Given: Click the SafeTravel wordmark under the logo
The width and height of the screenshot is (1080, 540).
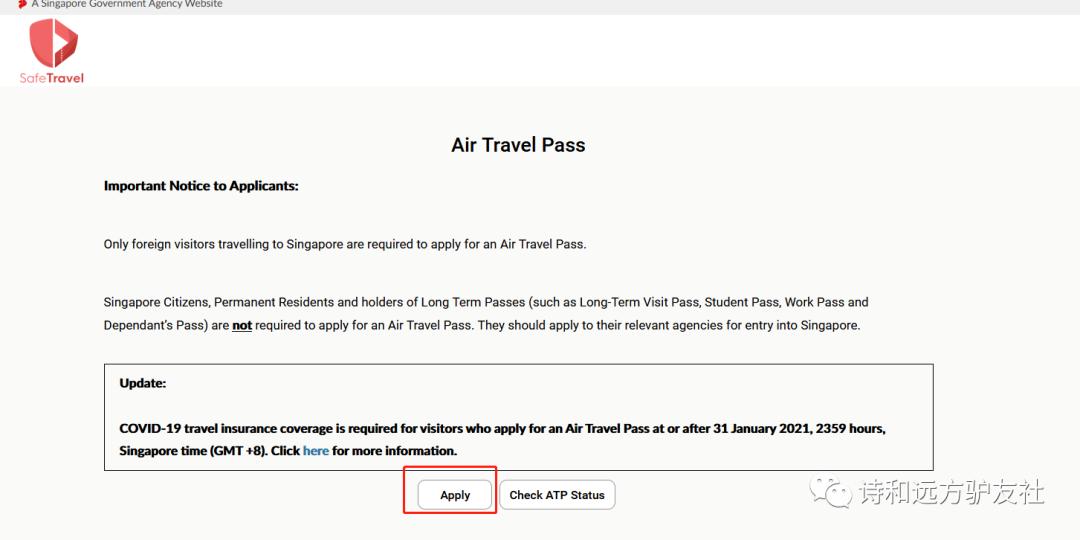Looking at the screenshot, I should [x=52, y=78].
